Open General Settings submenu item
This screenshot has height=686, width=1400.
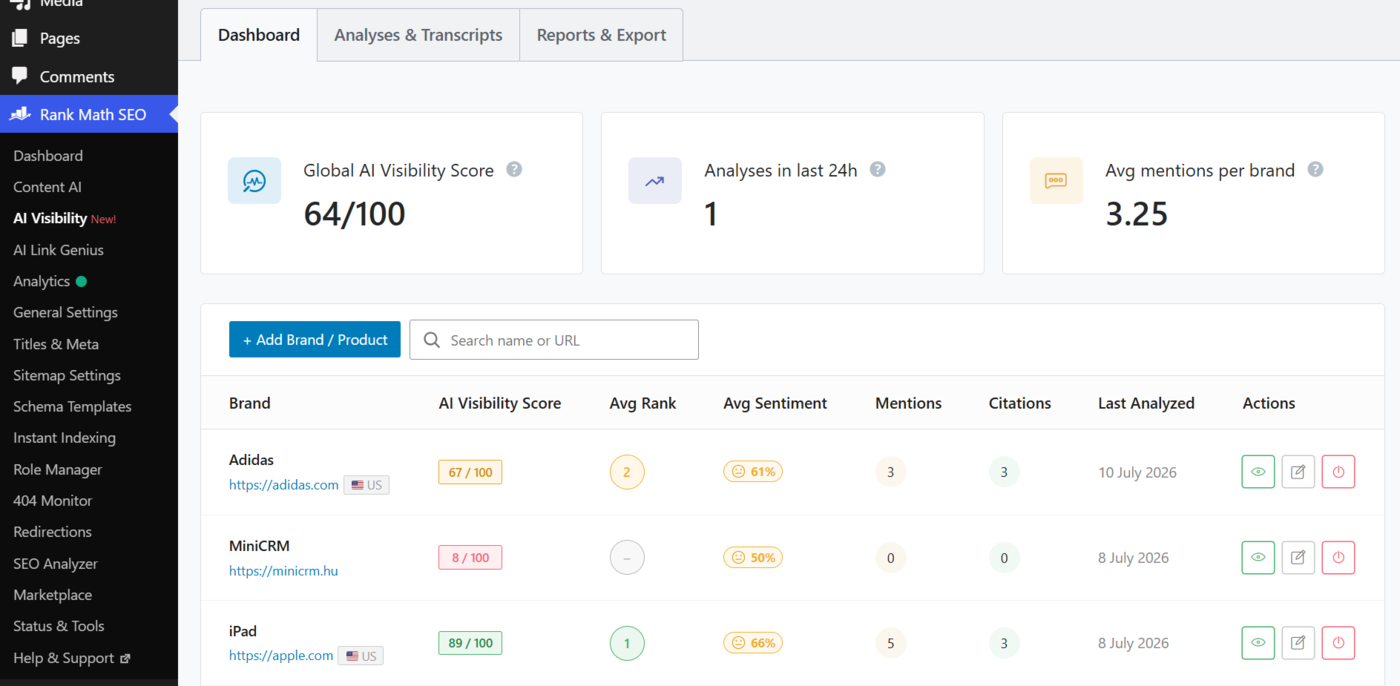click(65, 312)
